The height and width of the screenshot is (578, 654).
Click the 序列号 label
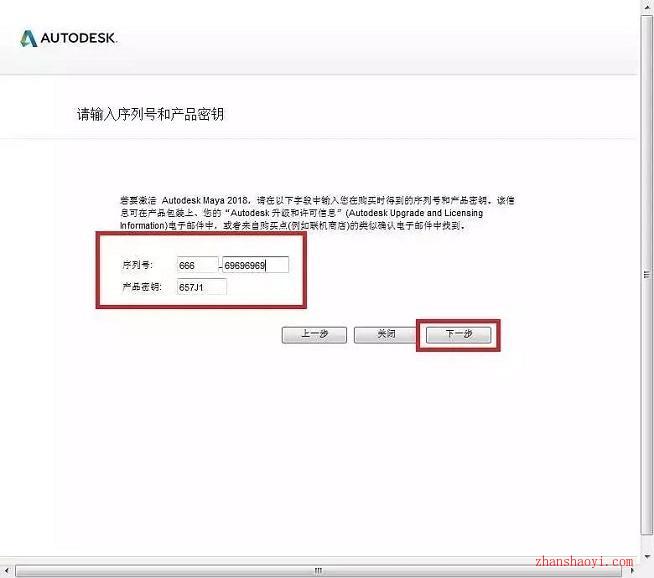coord(137,264)
